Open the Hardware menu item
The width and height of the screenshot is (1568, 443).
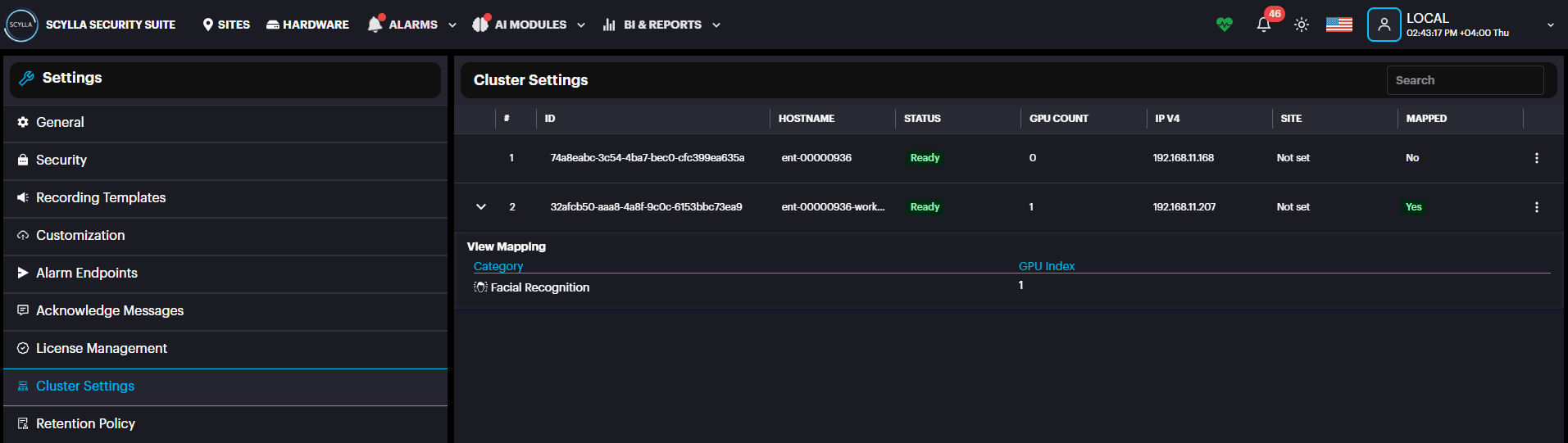[307, 25]
